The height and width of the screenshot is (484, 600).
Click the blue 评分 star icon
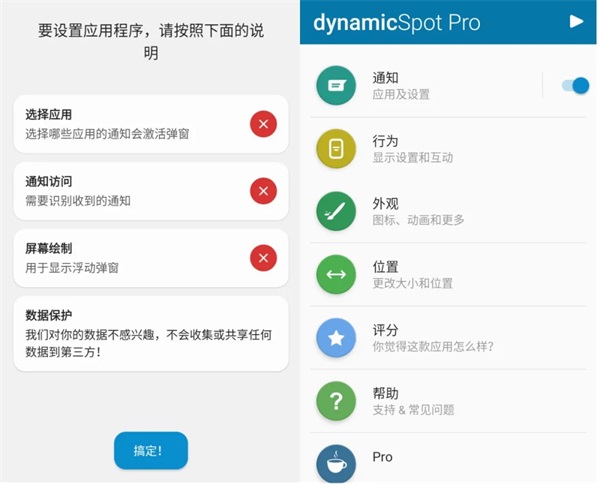pos(336,338)
